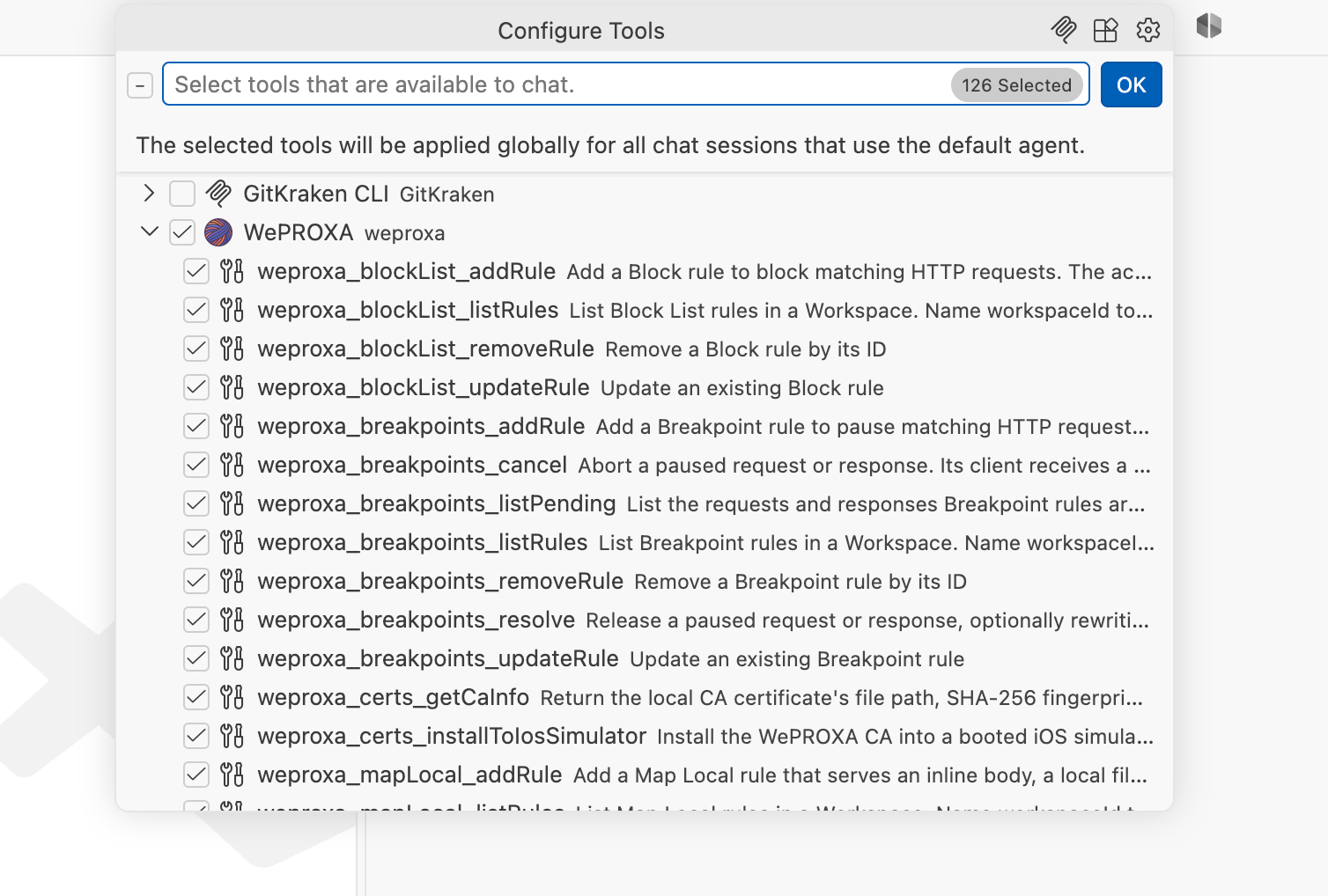Uncheck weproxa_blockList_listRules tool
This screenshot has height=896, width=1328.
point(196,310)
